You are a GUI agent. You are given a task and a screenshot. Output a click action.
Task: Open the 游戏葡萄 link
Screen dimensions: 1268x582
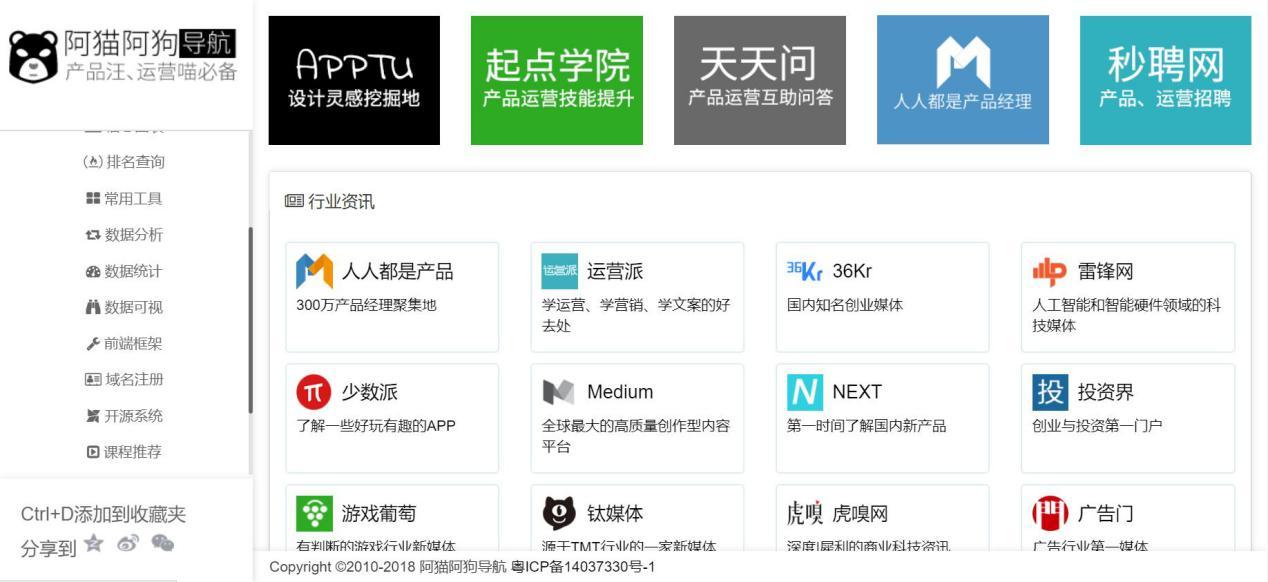[379, 514]
